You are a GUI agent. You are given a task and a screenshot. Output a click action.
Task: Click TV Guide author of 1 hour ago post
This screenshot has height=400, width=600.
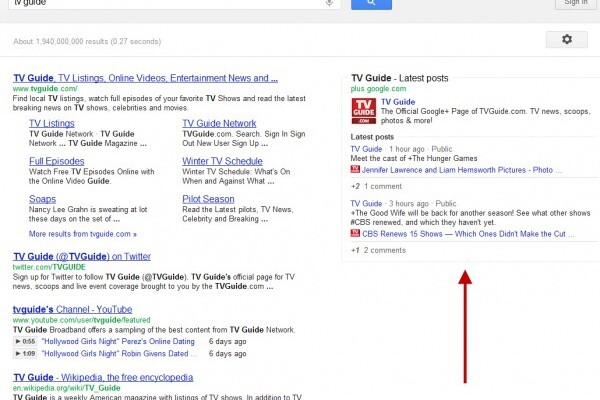click(366, 149)
